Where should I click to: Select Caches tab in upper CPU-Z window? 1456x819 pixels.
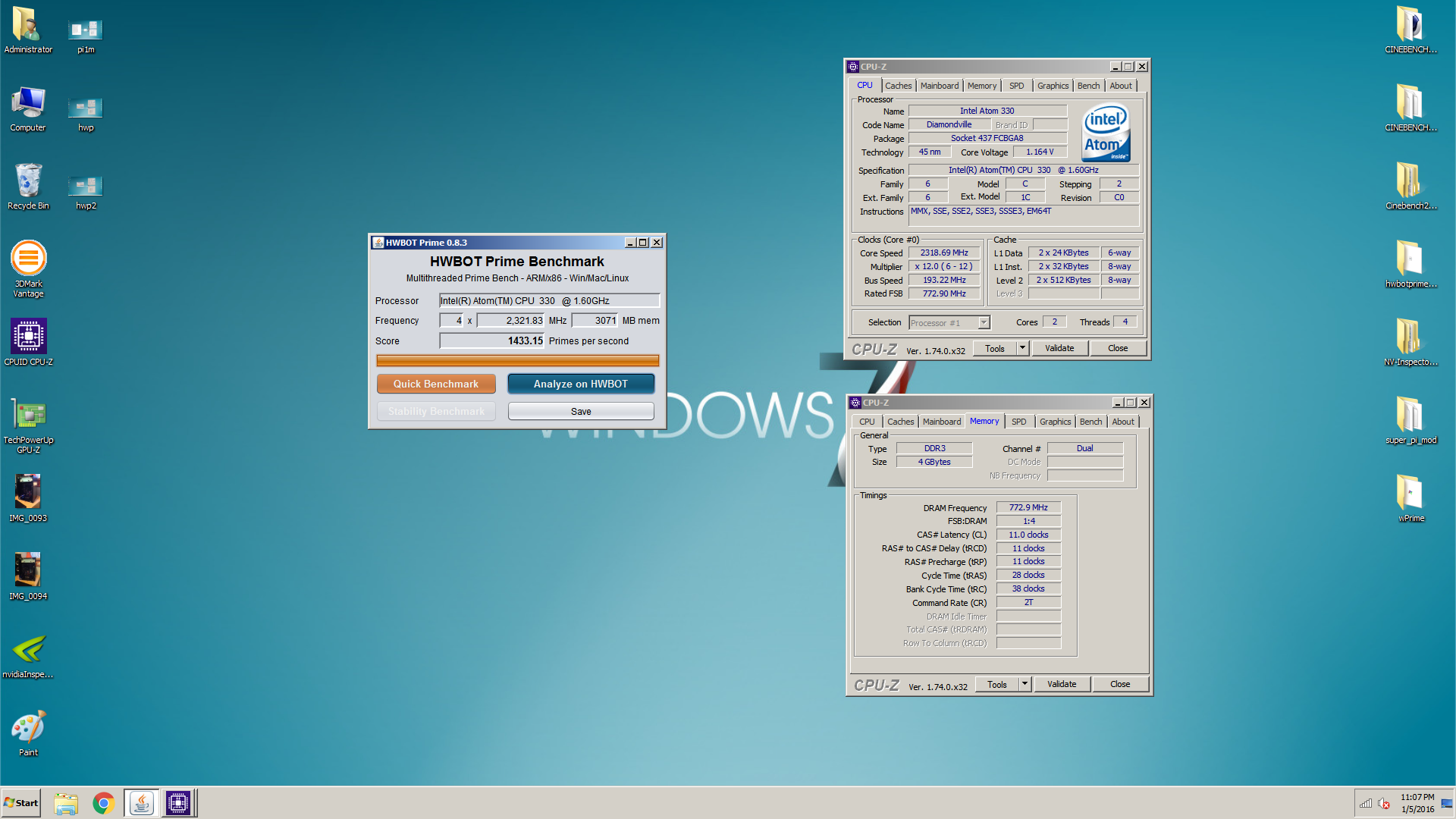tap(898, 86)
